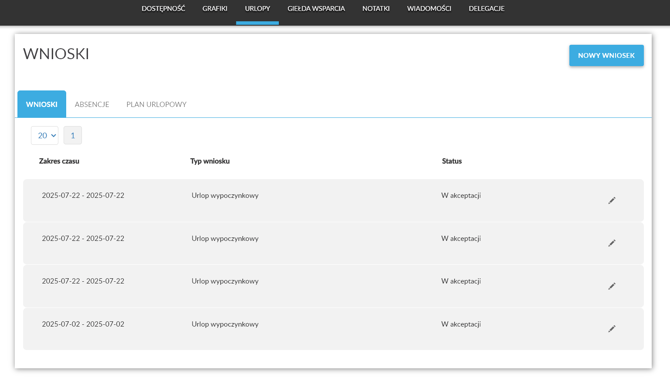Open WIADOMOŚCI in top navigation
The height and width of the screenshot is (377, 670).
pyautogui.click(x=429, y=9)
